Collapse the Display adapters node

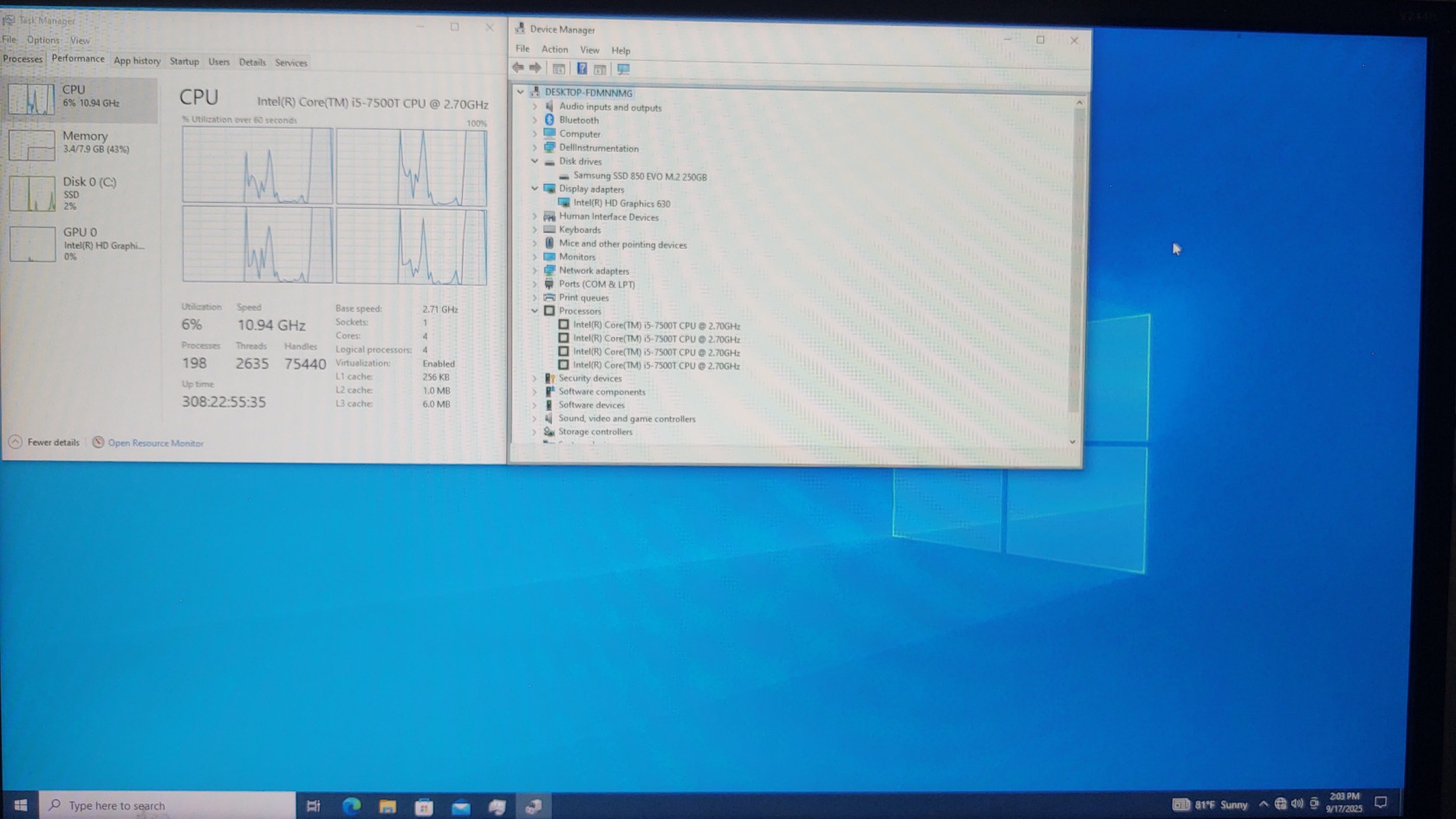coord(535,188)
